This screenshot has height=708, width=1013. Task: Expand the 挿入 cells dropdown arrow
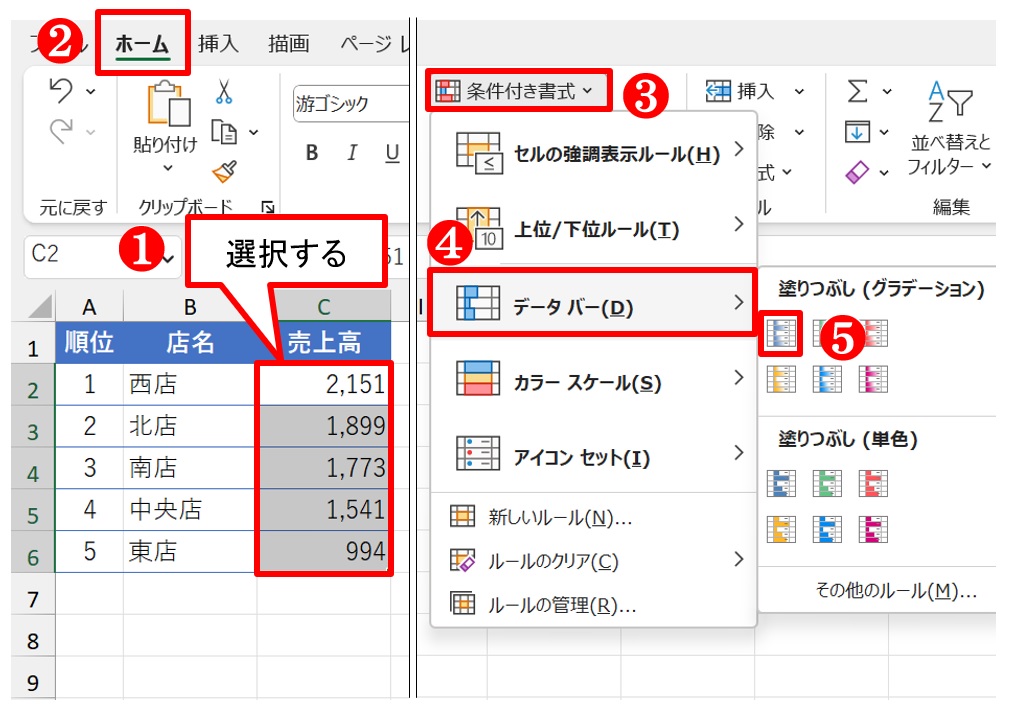(x=798, y=92)
